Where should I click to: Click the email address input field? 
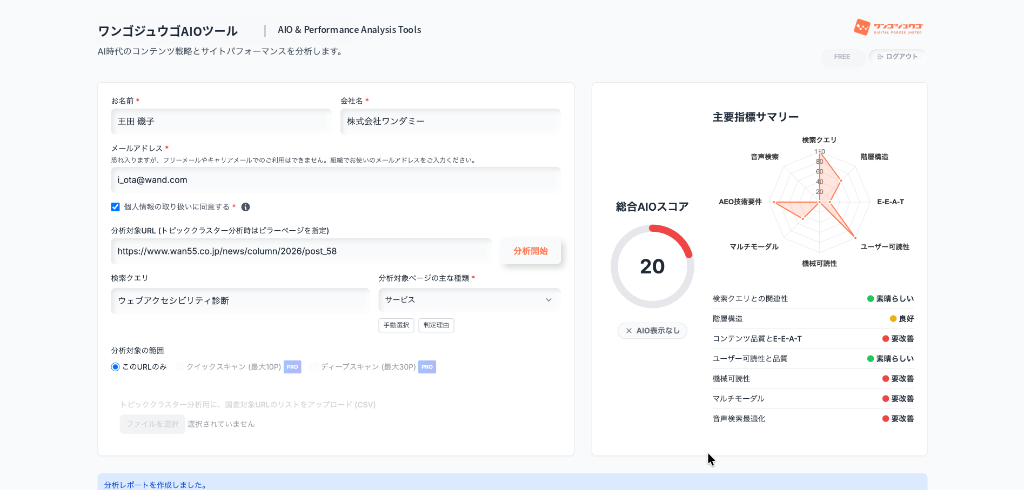pos(336,180)
